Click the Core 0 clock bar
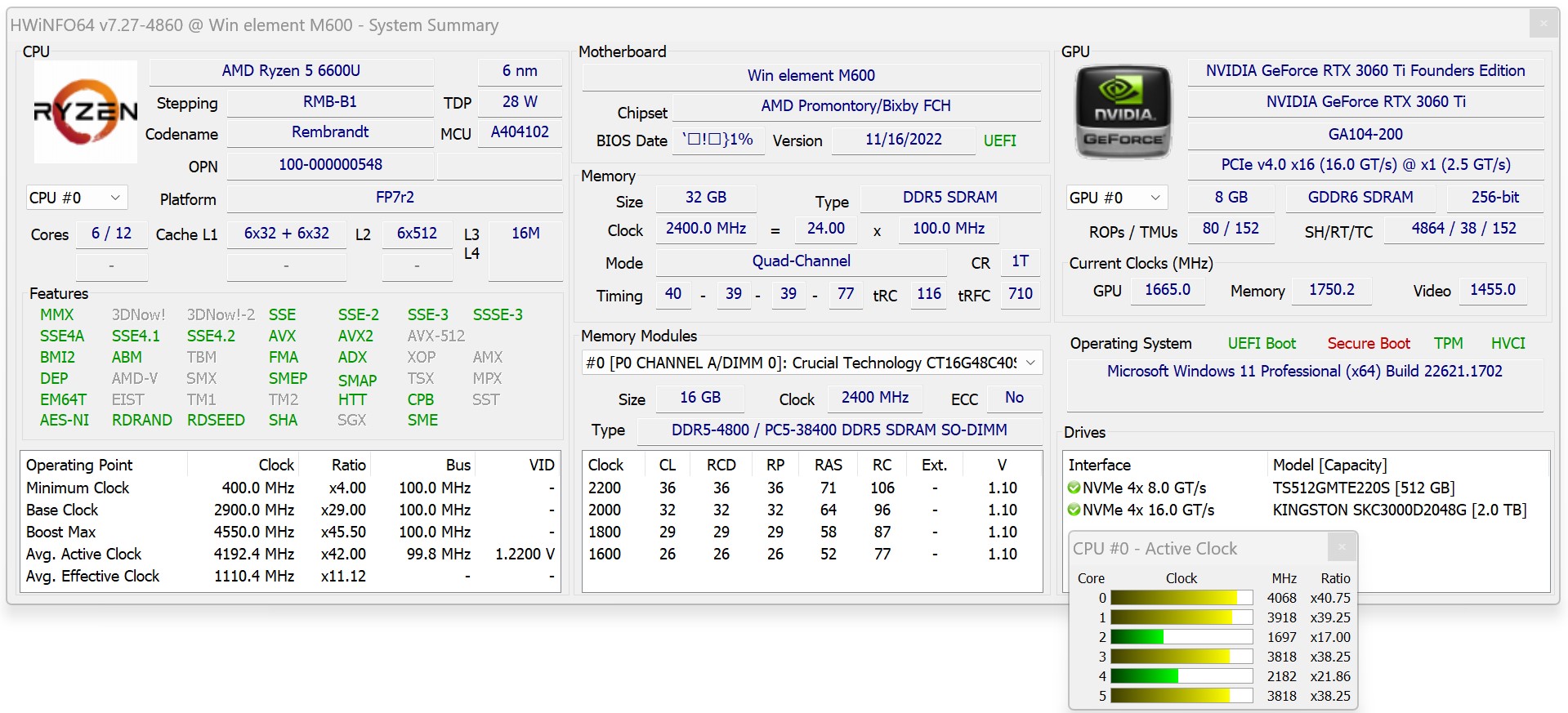The image size is (1568, 713). (x=1182, y=598)
